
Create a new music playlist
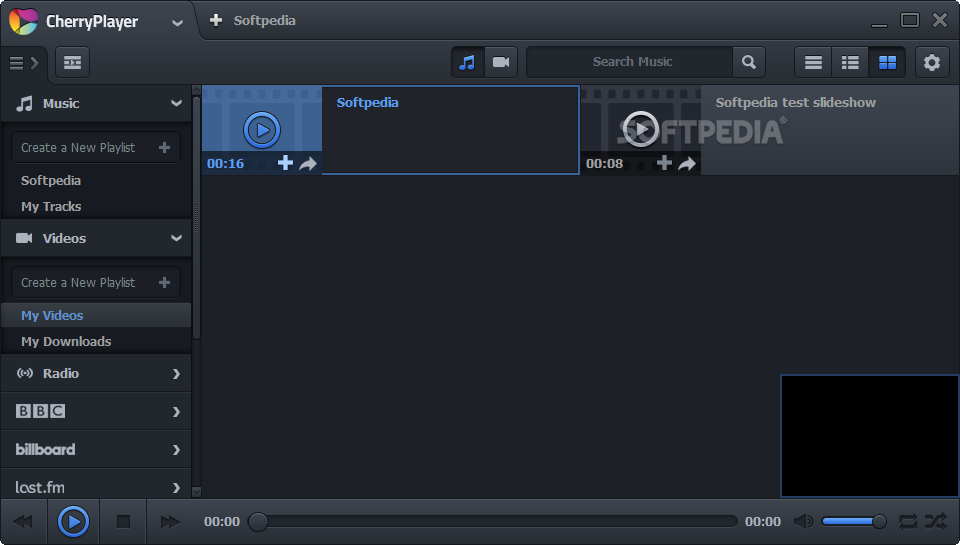pos(96,148)
